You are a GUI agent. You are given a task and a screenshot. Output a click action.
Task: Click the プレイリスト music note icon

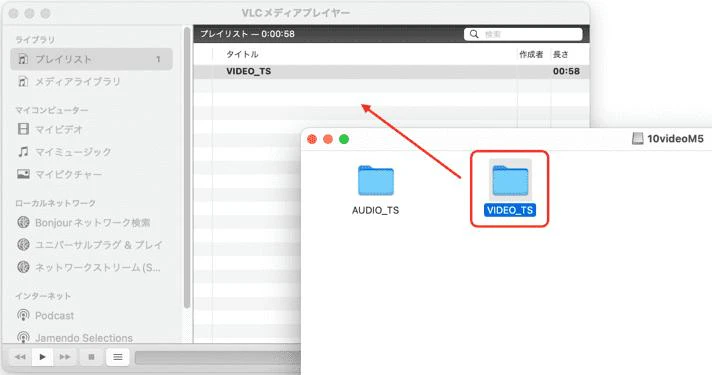pos(23,59)
